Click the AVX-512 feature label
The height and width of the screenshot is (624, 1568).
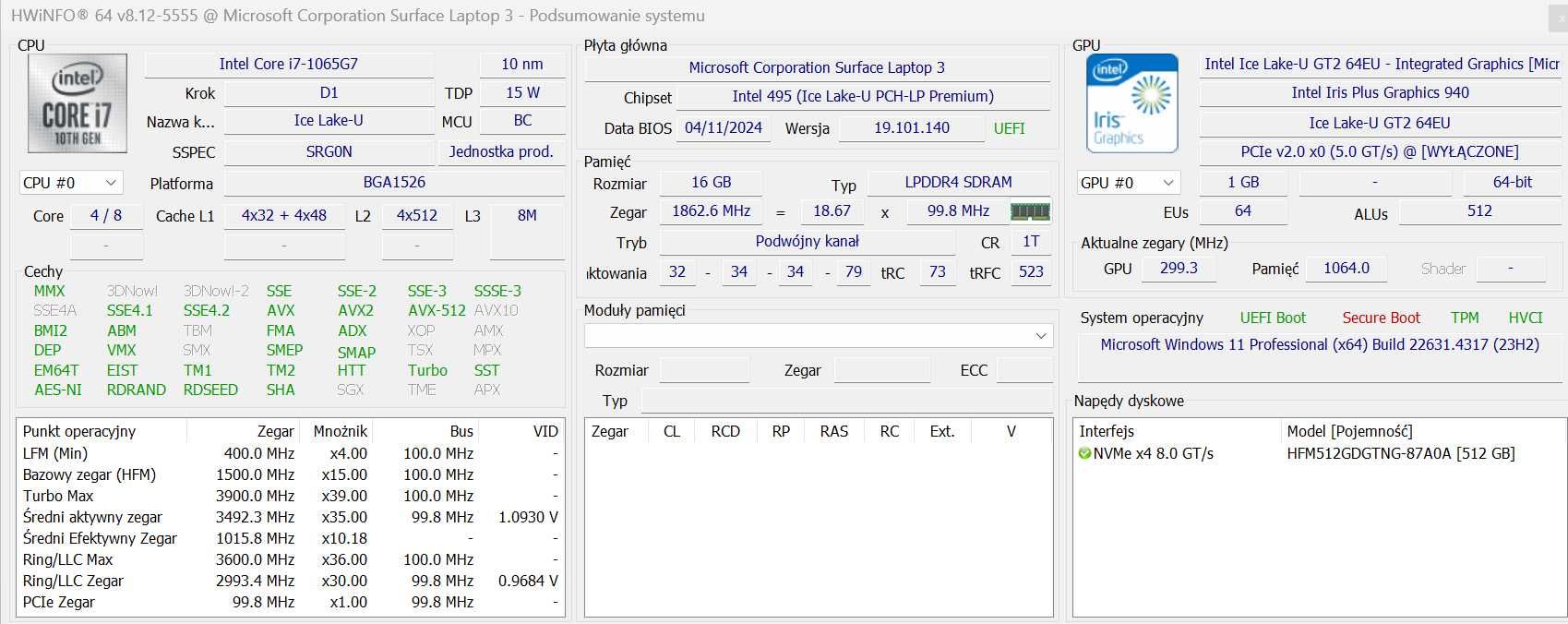coord(437,310)
